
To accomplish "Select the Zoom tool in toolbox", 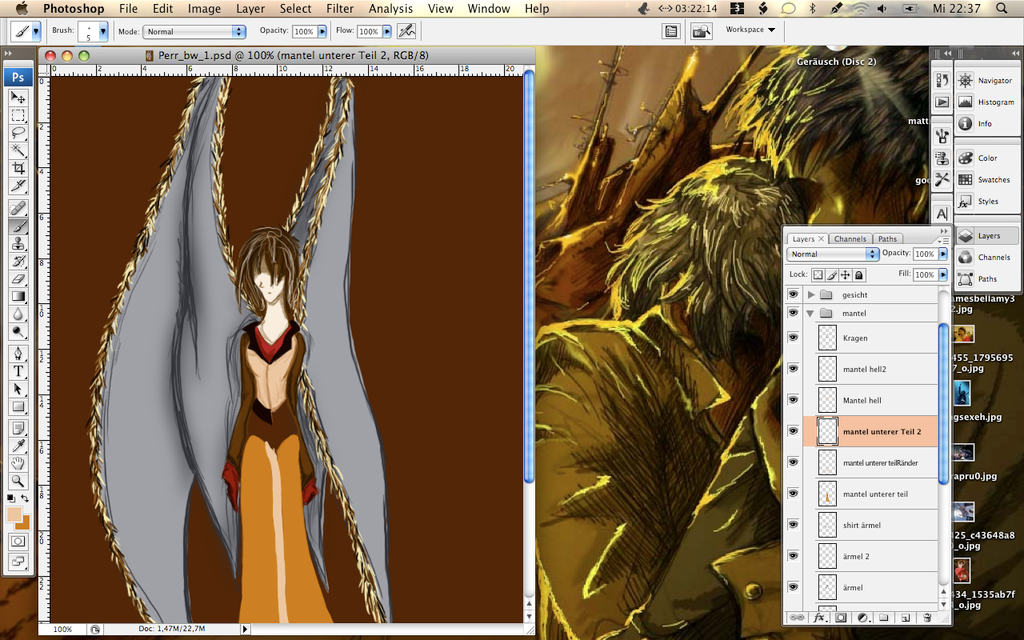I will (x=18, y=481).
